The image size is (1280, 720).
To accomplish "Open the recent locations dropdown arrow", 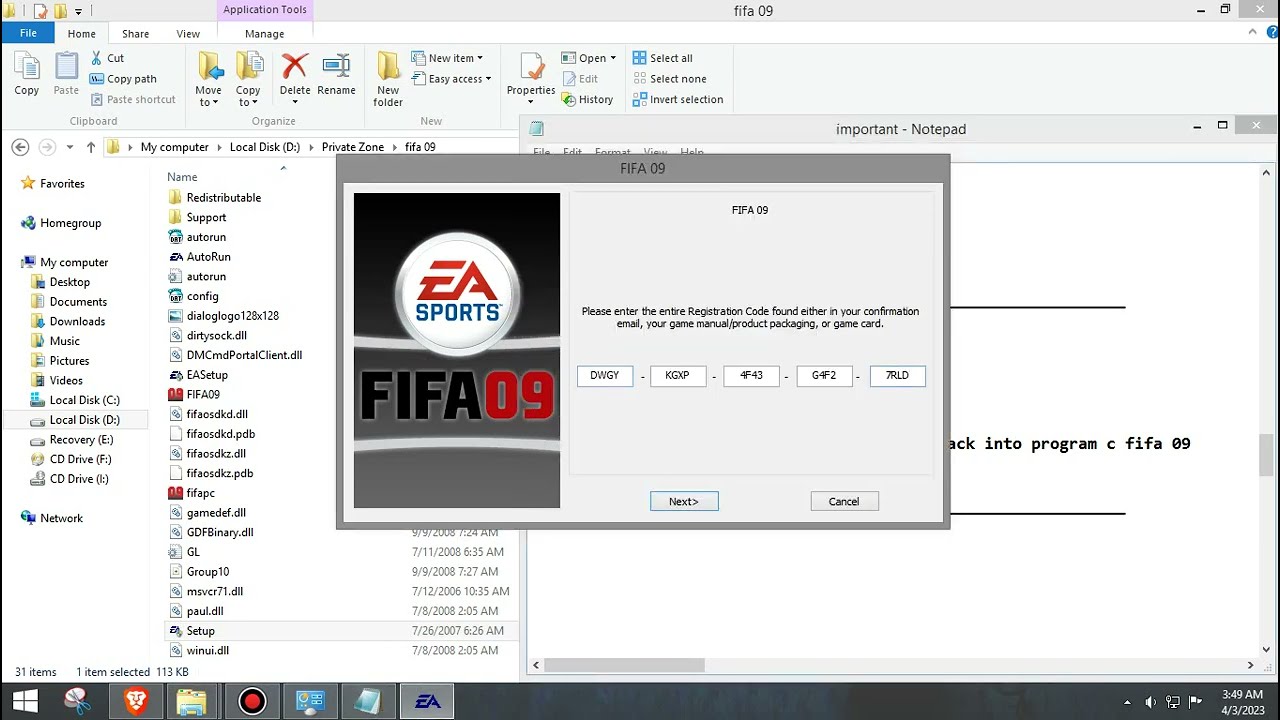I will click(x=69, y=147).
